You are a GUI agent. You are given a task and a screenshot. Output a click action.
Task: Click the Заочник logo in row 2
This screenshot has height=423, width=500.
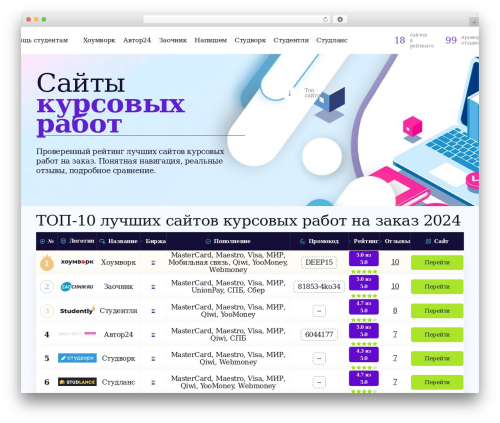(x=77, y=286)
